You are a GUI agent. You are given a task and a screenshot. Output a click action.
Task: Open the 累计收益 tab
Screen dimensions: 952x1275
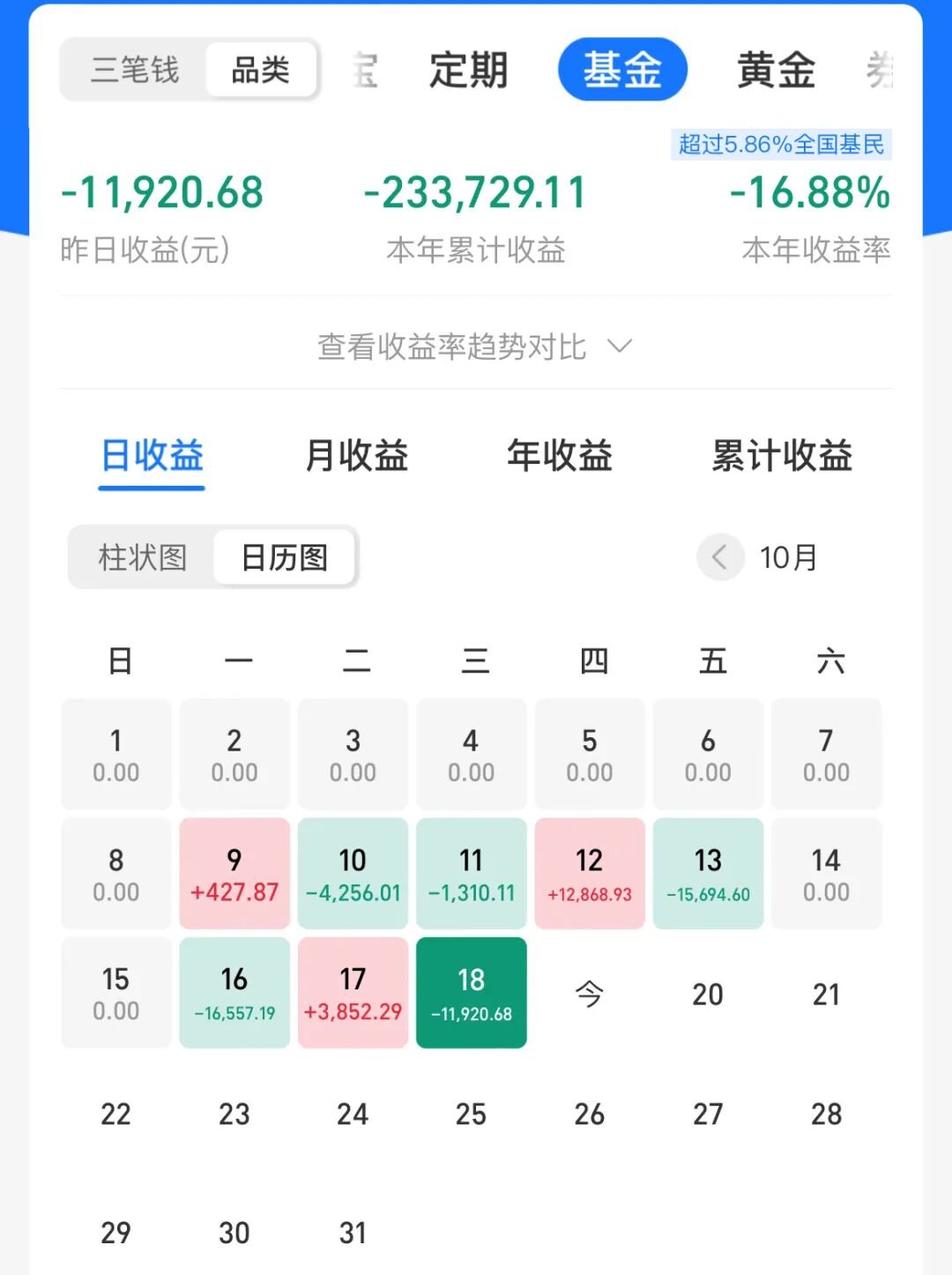[783, 457]
